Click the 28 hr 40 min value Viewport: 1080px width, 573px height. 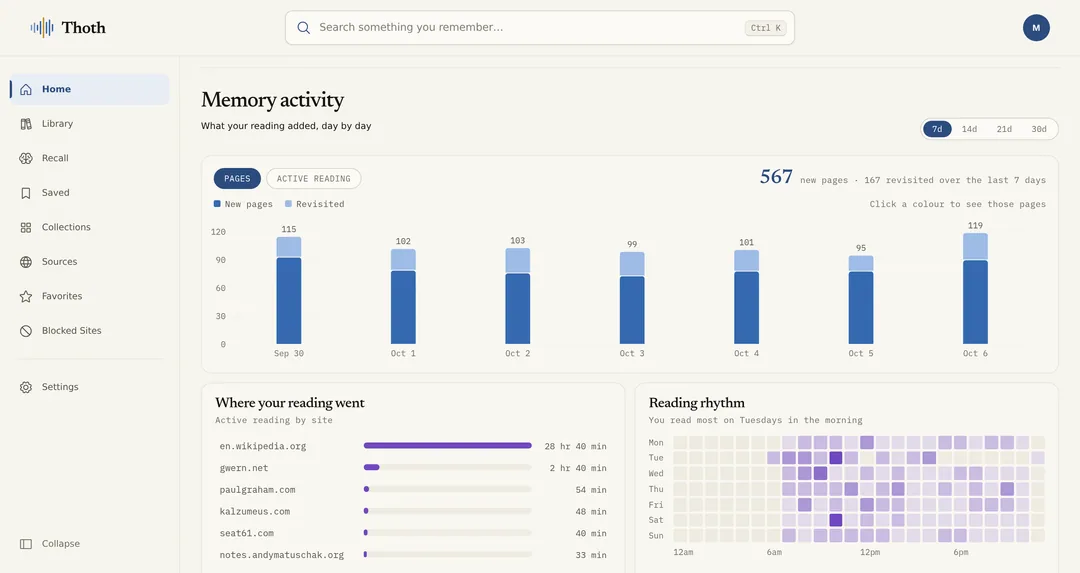pos(575,446)
